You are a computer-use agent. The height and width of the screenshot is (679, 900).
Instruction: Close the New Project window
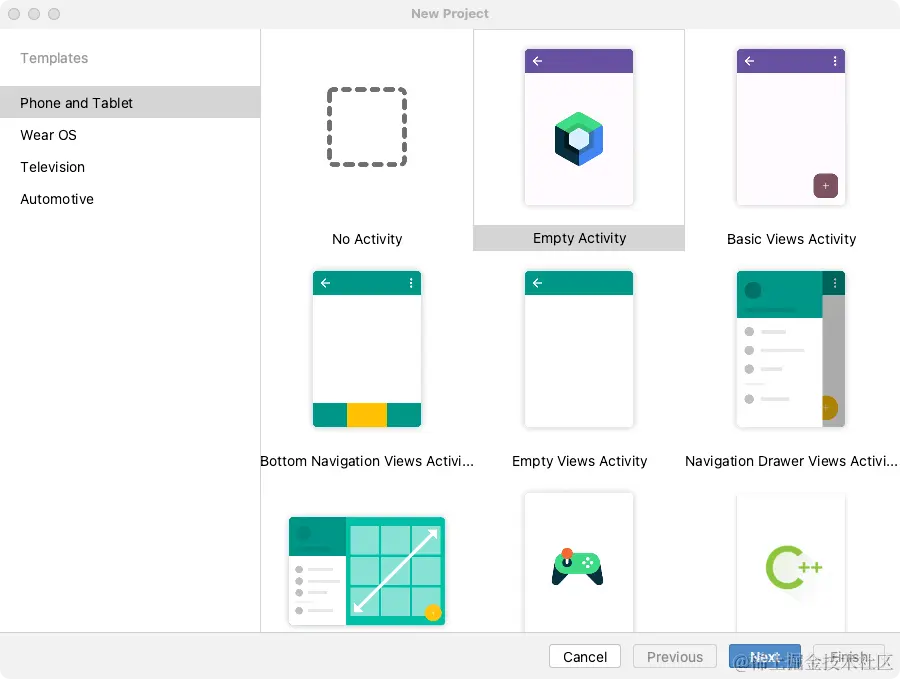point(14,14)
